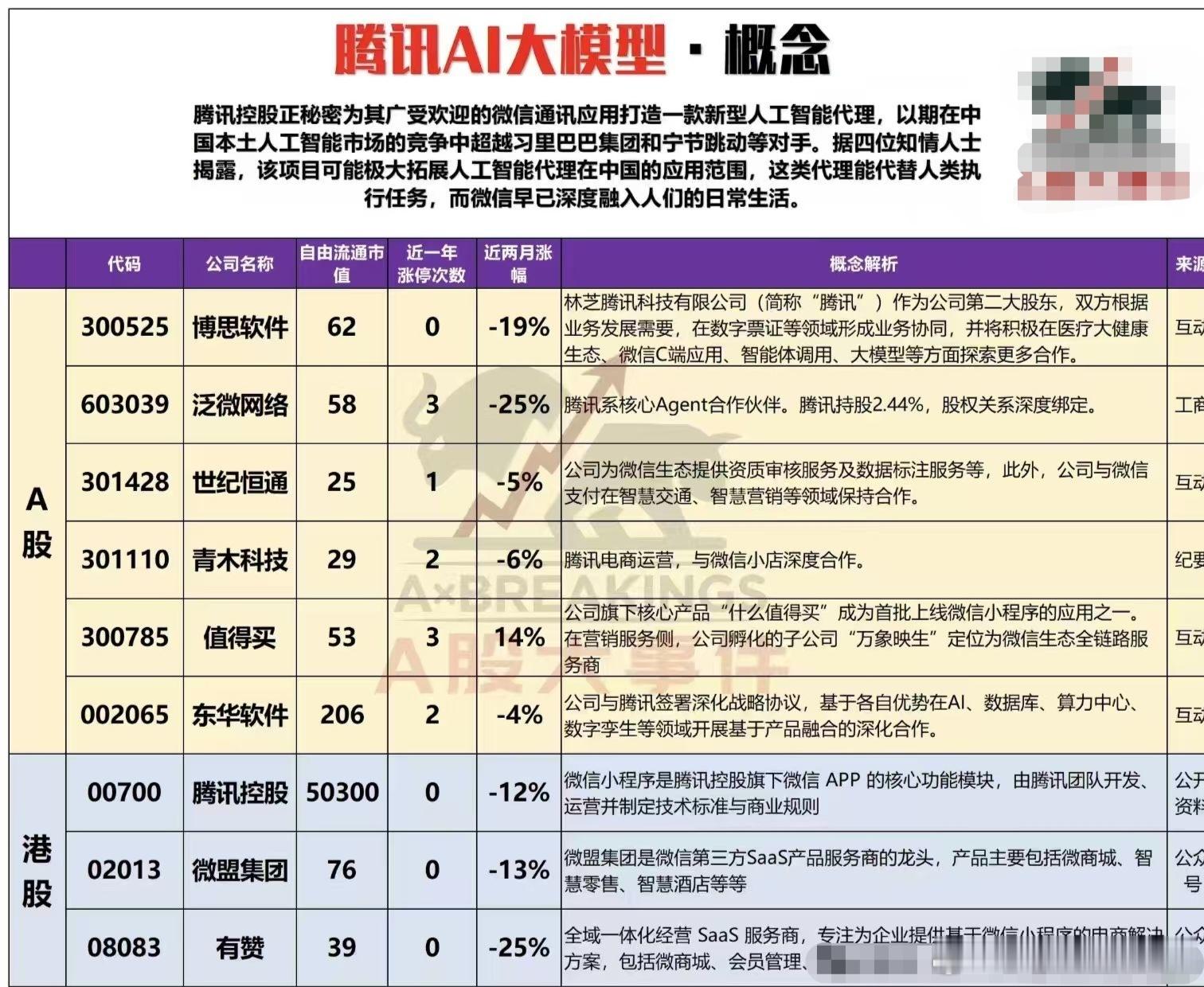Click stock code 301110
The height and width of the screenshot is (987, 1204).
tap(125, 560)
